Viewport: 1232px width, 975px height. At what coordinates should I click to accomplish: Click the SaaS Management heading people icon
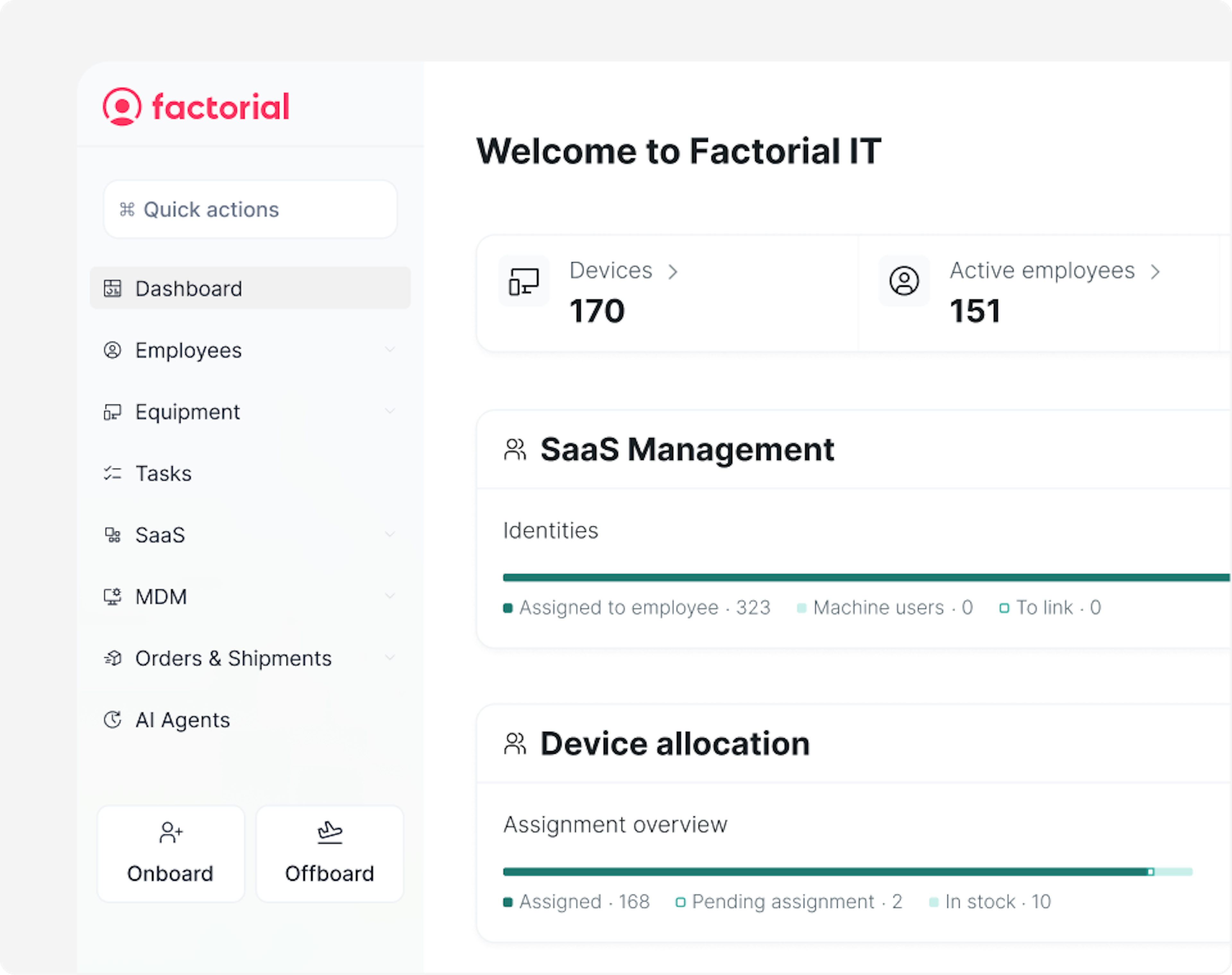click(x=514, y=450)
